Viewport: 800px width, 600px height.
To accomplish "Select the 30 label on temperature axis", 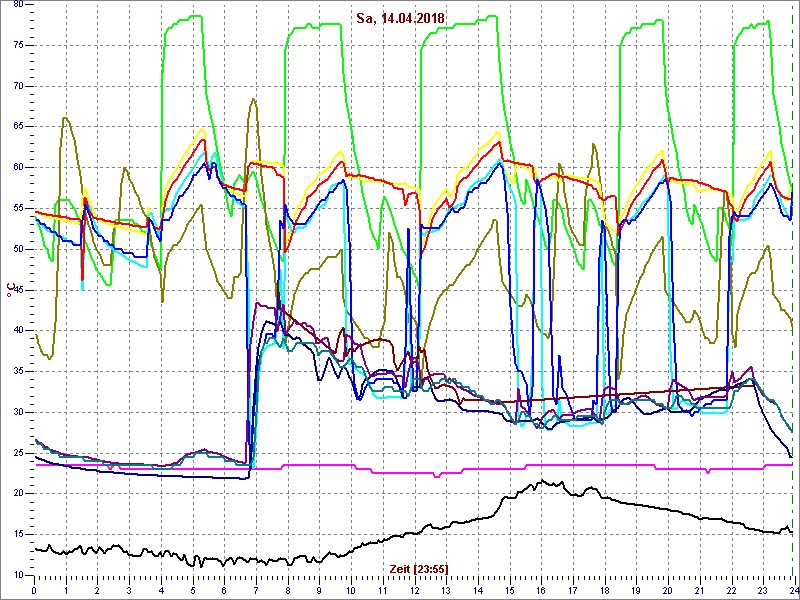I will [17, 412].
